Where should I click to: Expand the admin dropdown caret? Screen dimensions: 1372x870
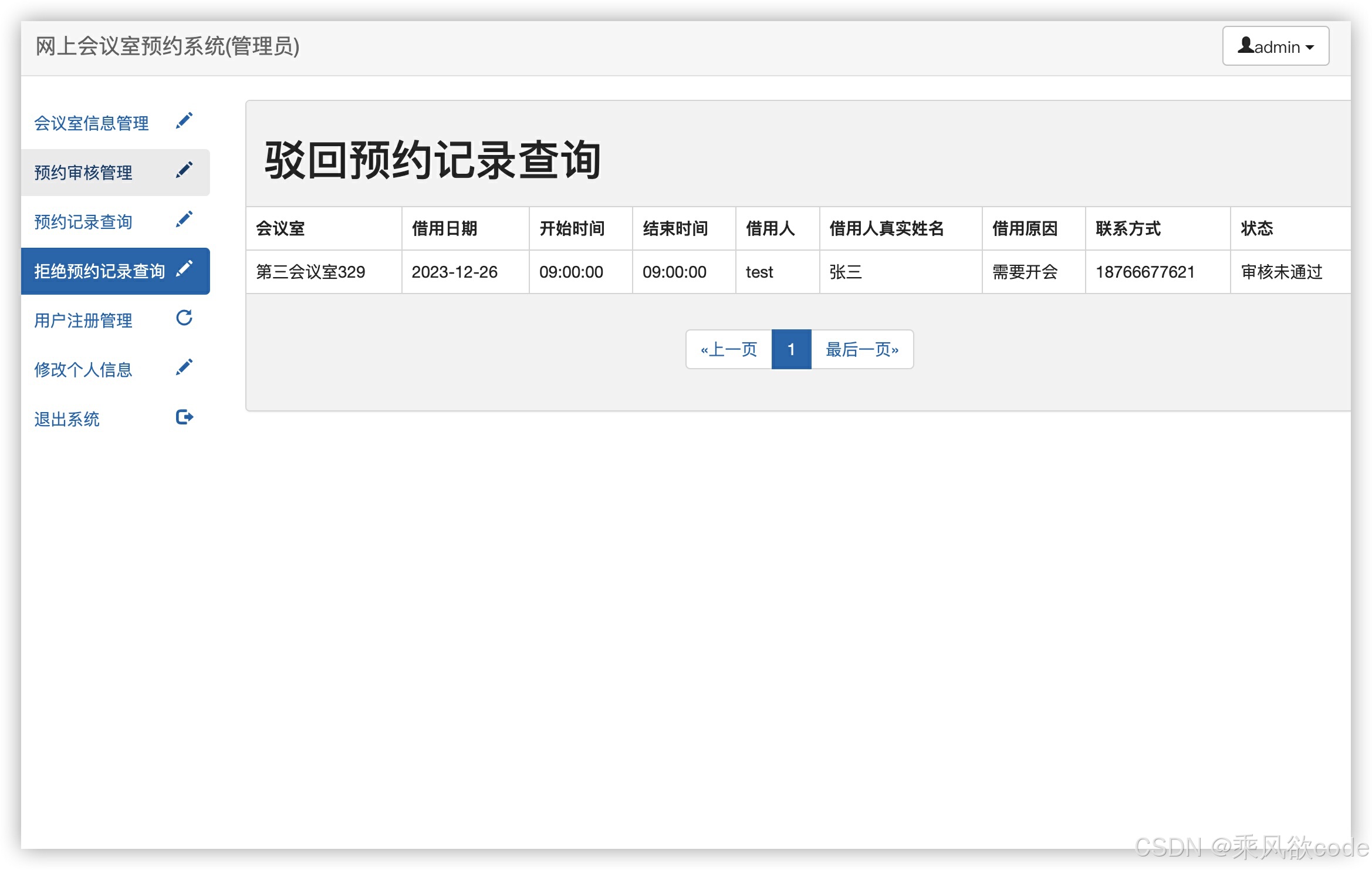click(1310, 48)
